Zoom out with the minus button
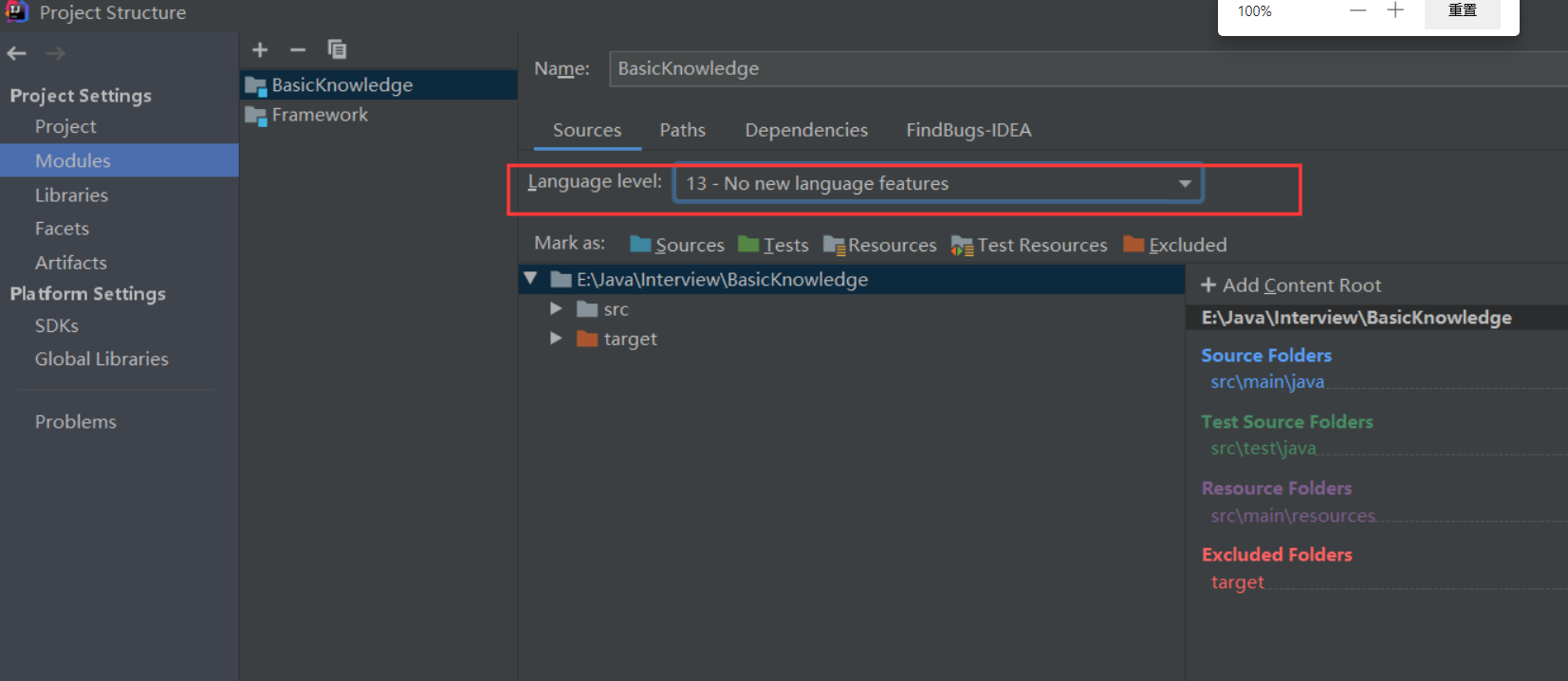1568x681 pixels. point(1357,10)
